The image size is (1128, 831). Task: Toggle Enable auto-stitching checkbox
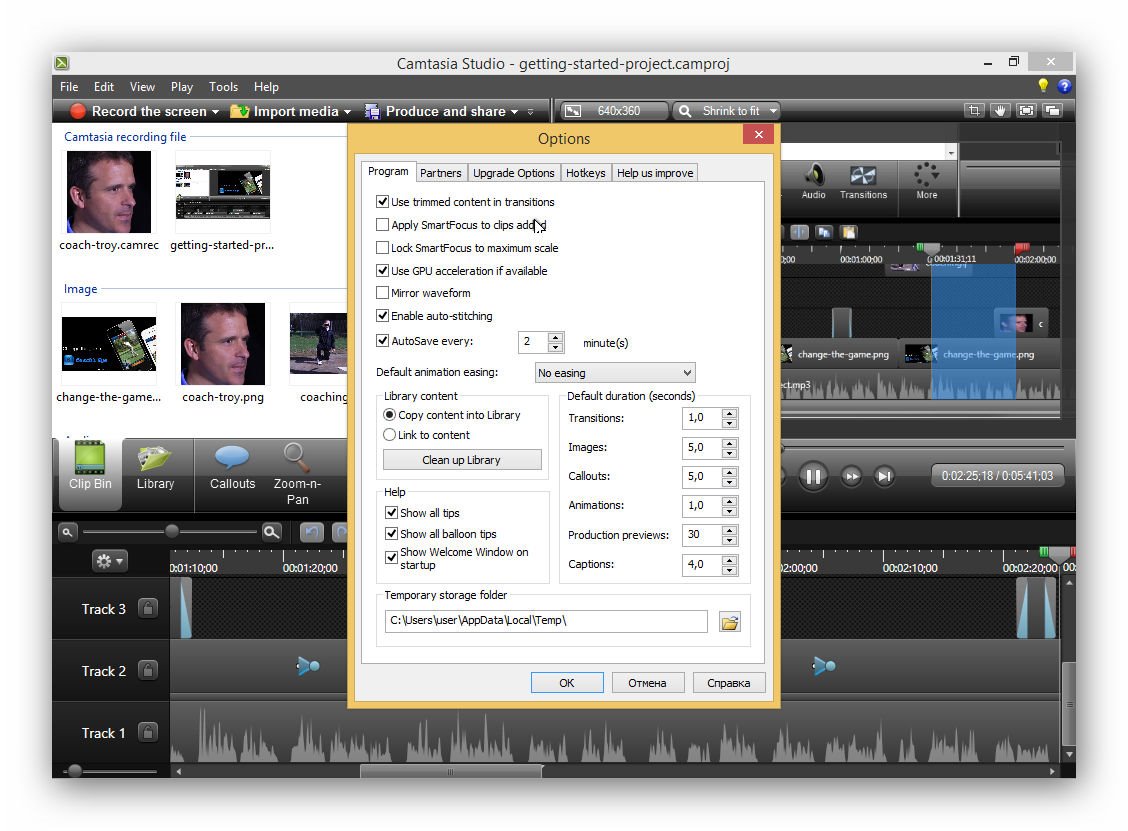coord(383,315)
